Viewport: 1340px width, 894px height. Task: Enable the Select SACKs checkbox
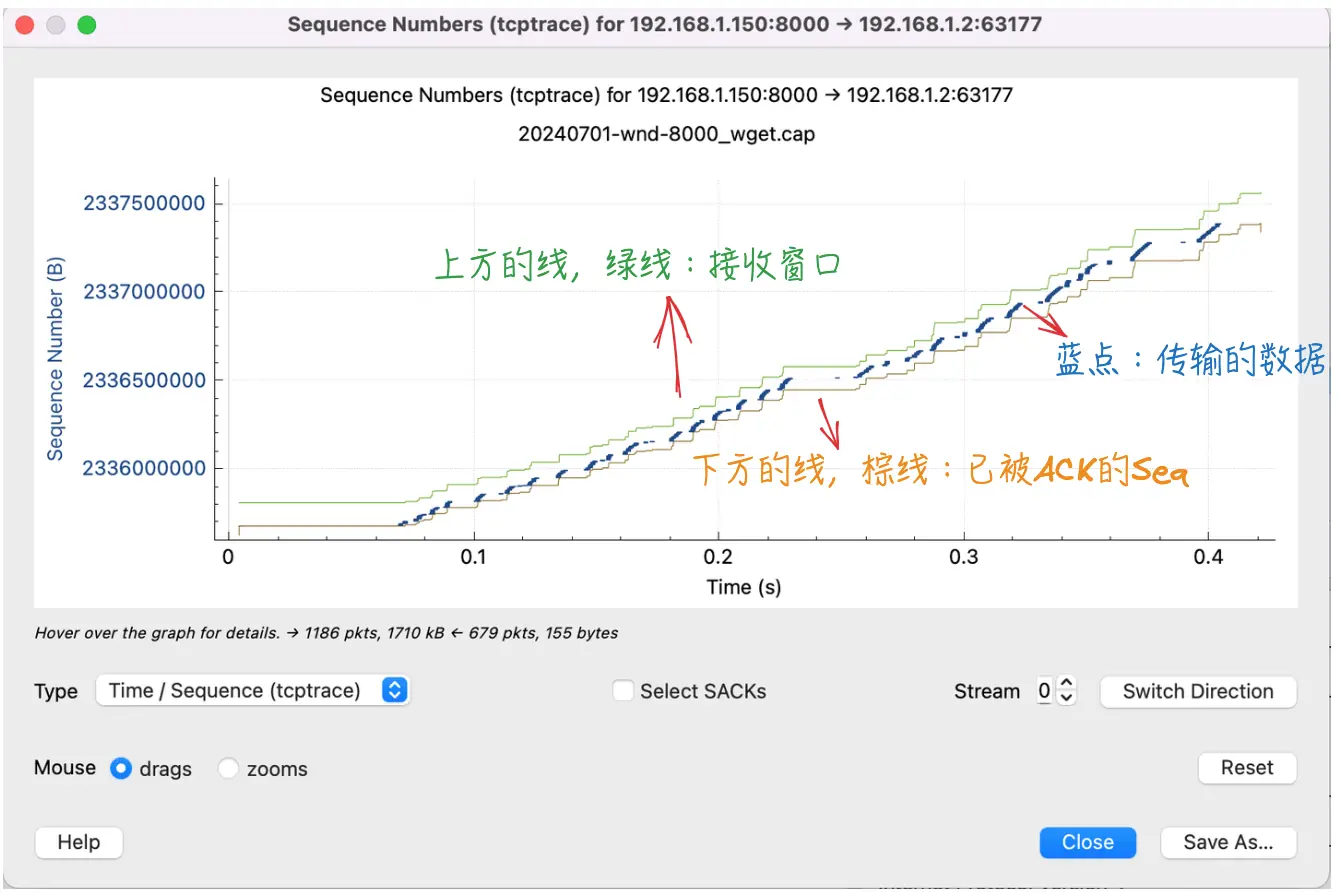pos(623,690)
